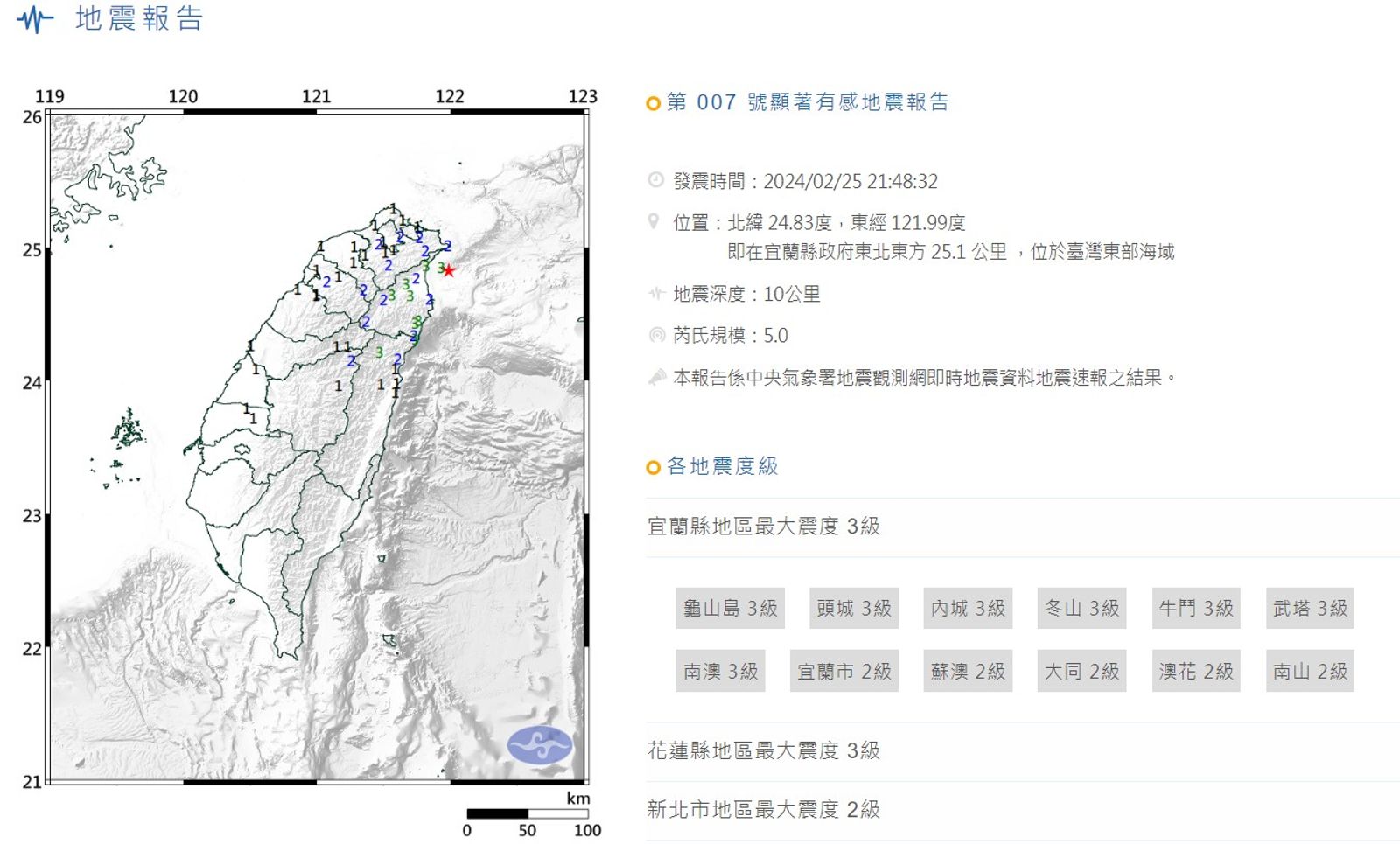
Task: Click the 第 007 號顯著有感地震報告 heading
Action: click(x=808, y=102)
